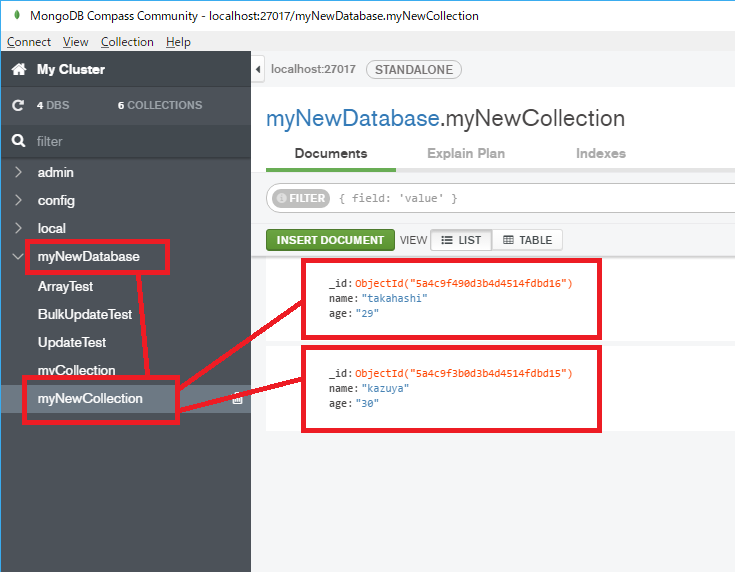Select the admin database
The image size is (736, 572).
click(55, 172)
